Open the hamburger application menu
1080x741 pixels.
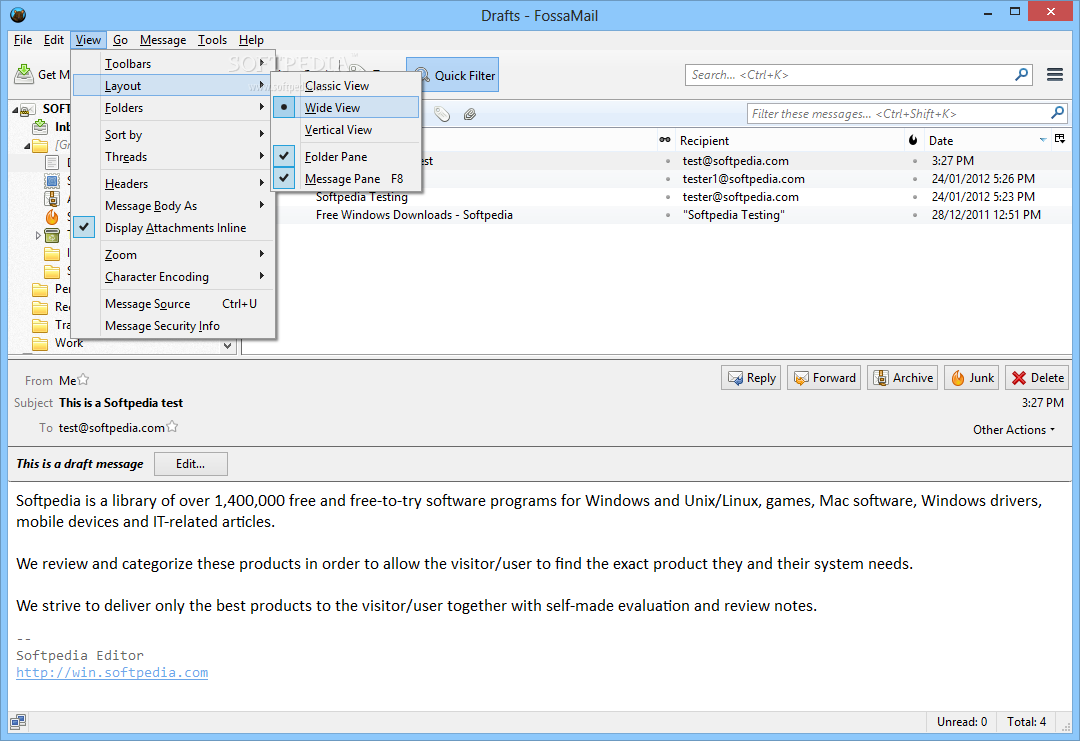(1055, 74)
